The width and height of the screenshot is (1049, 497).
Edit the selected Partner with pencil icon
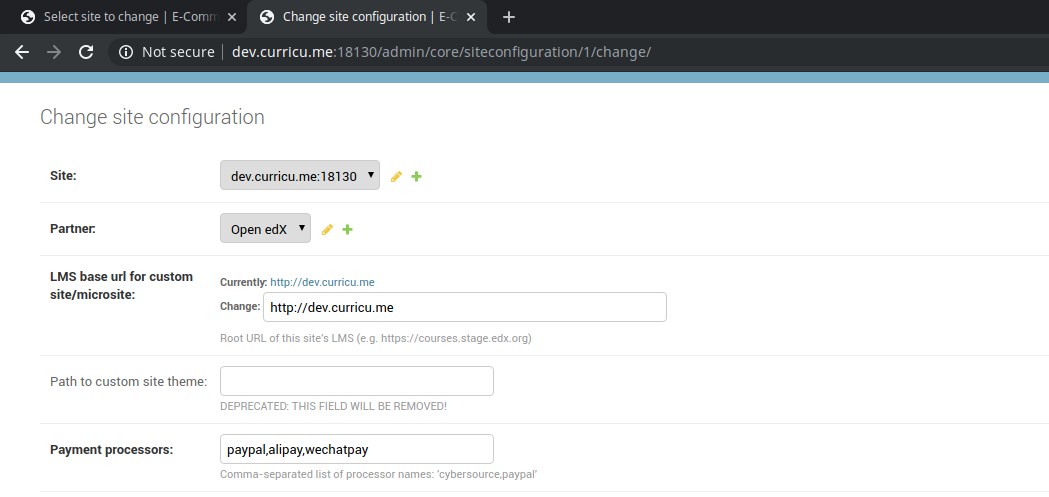click(327, 229)
